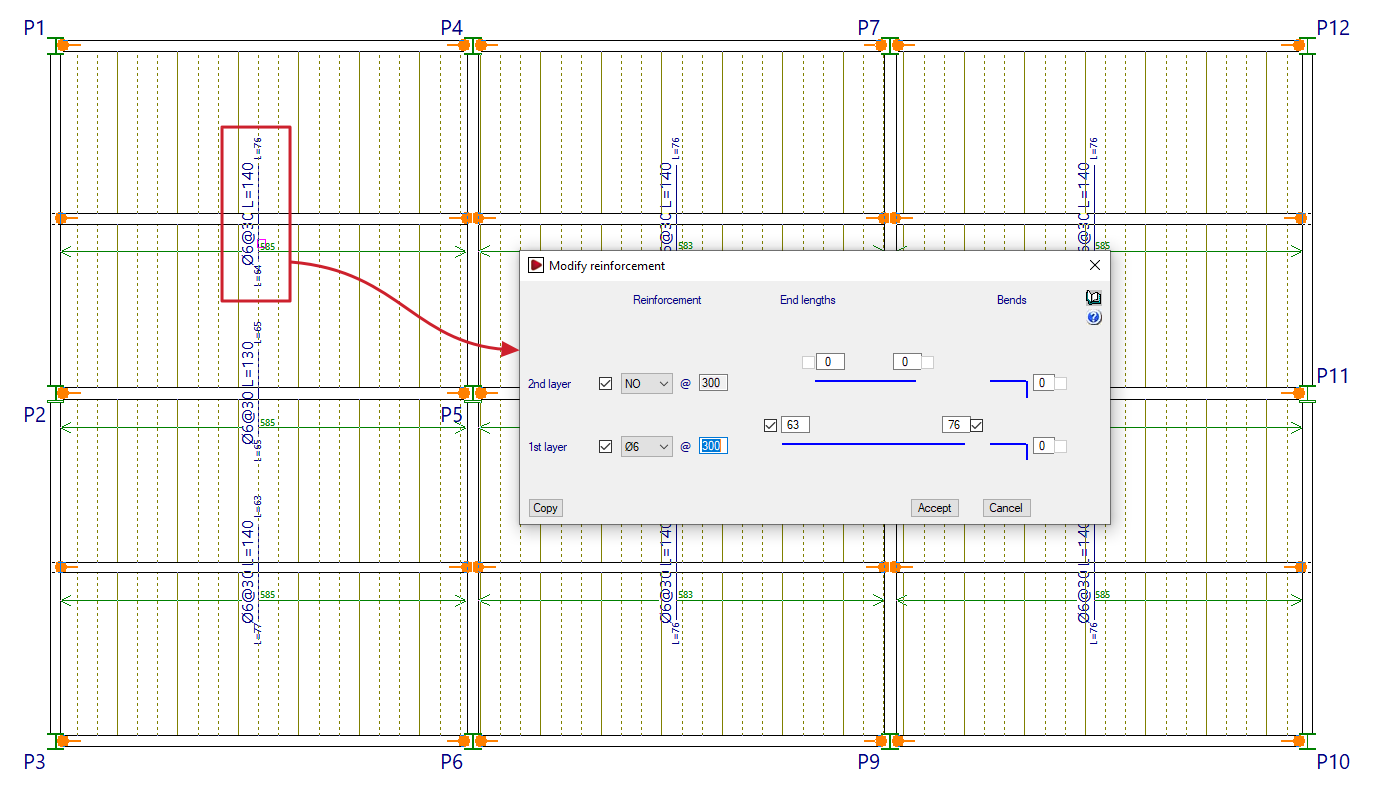Image resolution: width=1374 pixels, height=796 pixels.
Task: Enable the 2nd layer right end length checkbox
Action: (x=928, y=362)
